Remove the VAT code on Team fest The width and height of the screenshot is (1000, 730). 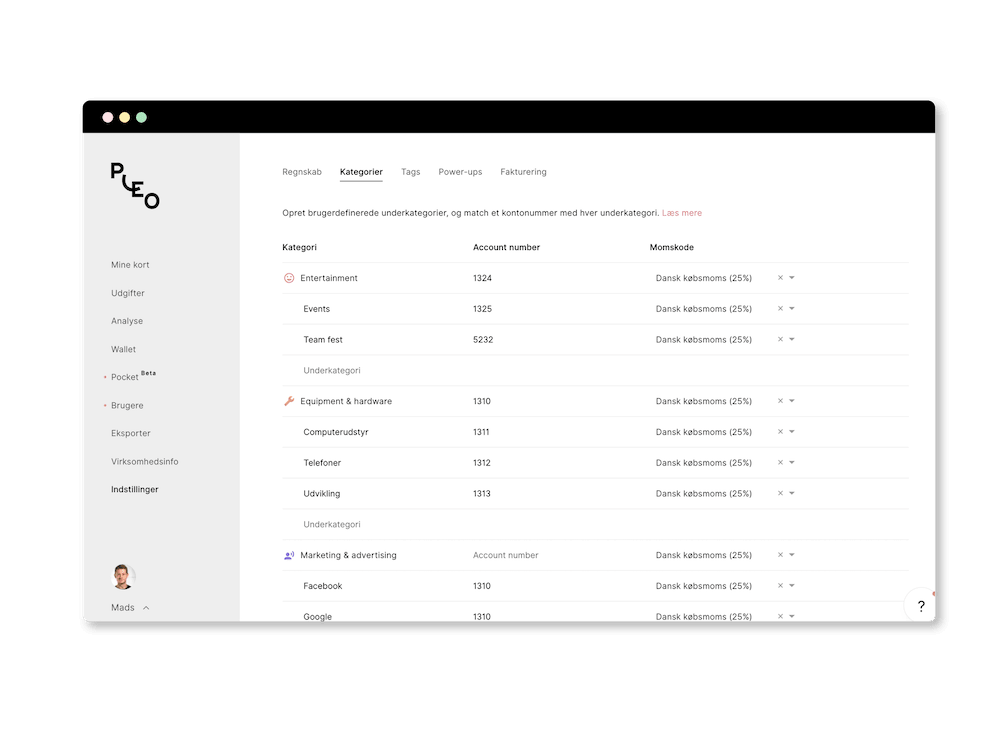point(780,340)
